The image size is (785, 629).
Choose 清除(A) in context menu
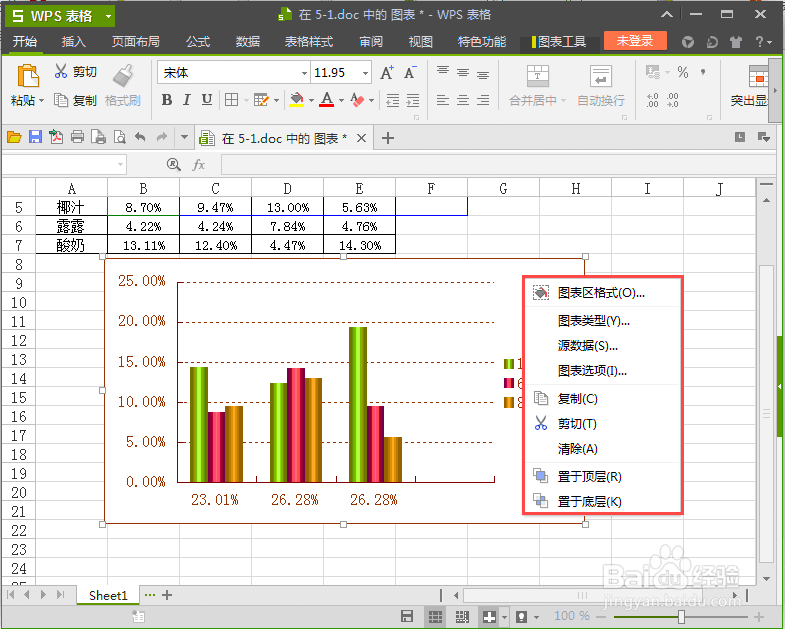click(602, 449)
